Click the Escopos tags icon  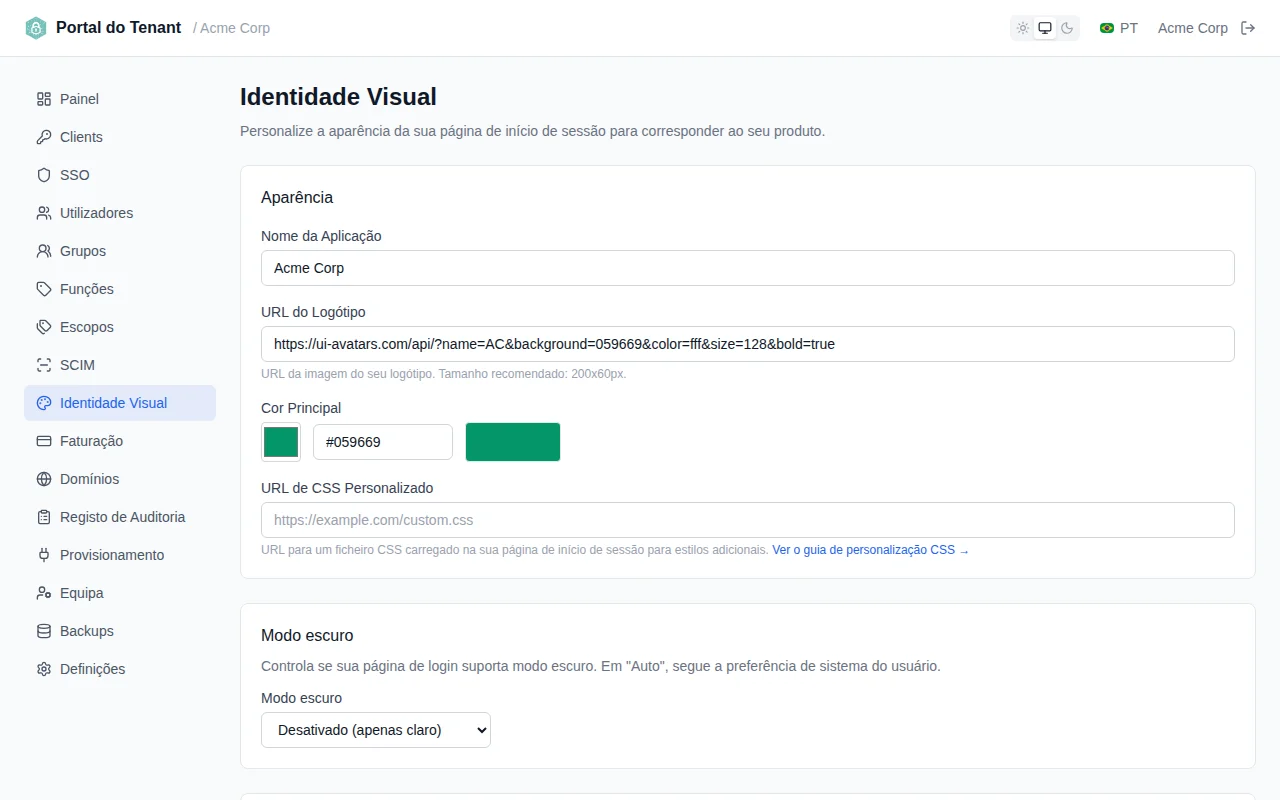44,327
